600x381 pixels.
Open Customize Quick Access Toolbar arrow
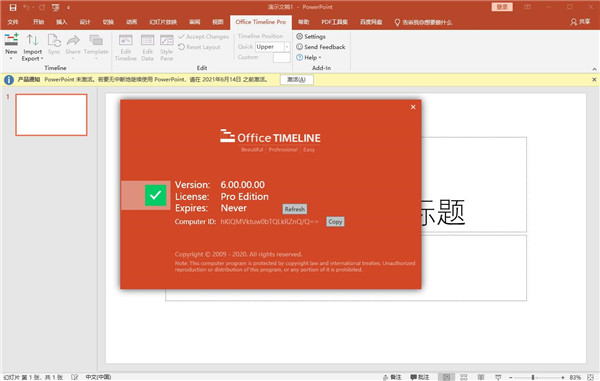(x=68, y=7)
